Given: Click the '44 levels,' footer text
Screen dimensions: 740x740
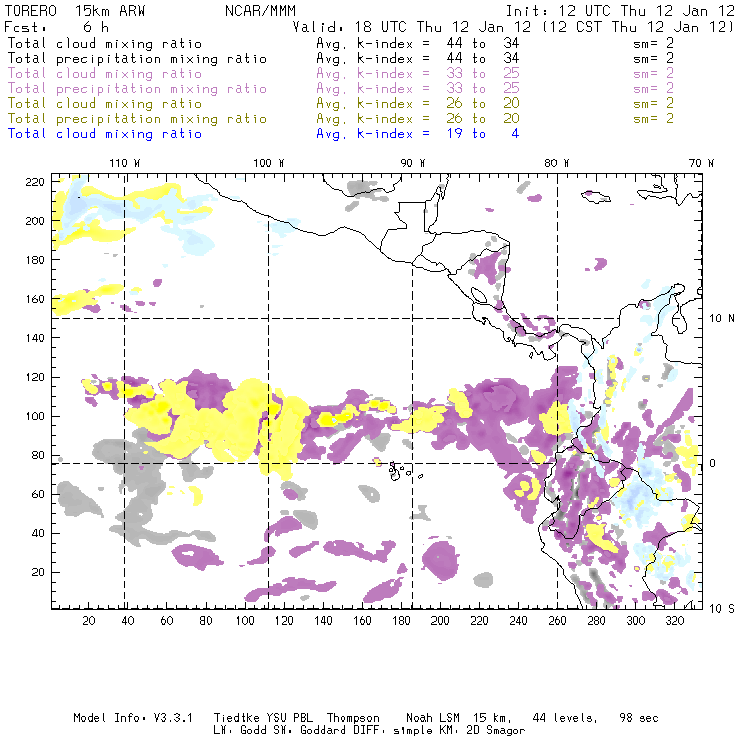Looking at the screenshot, I should pos(565,718).
